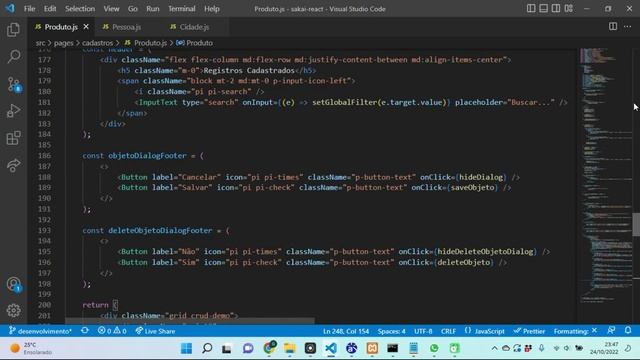Expand the Produto symbol breadcrumb

195,43
